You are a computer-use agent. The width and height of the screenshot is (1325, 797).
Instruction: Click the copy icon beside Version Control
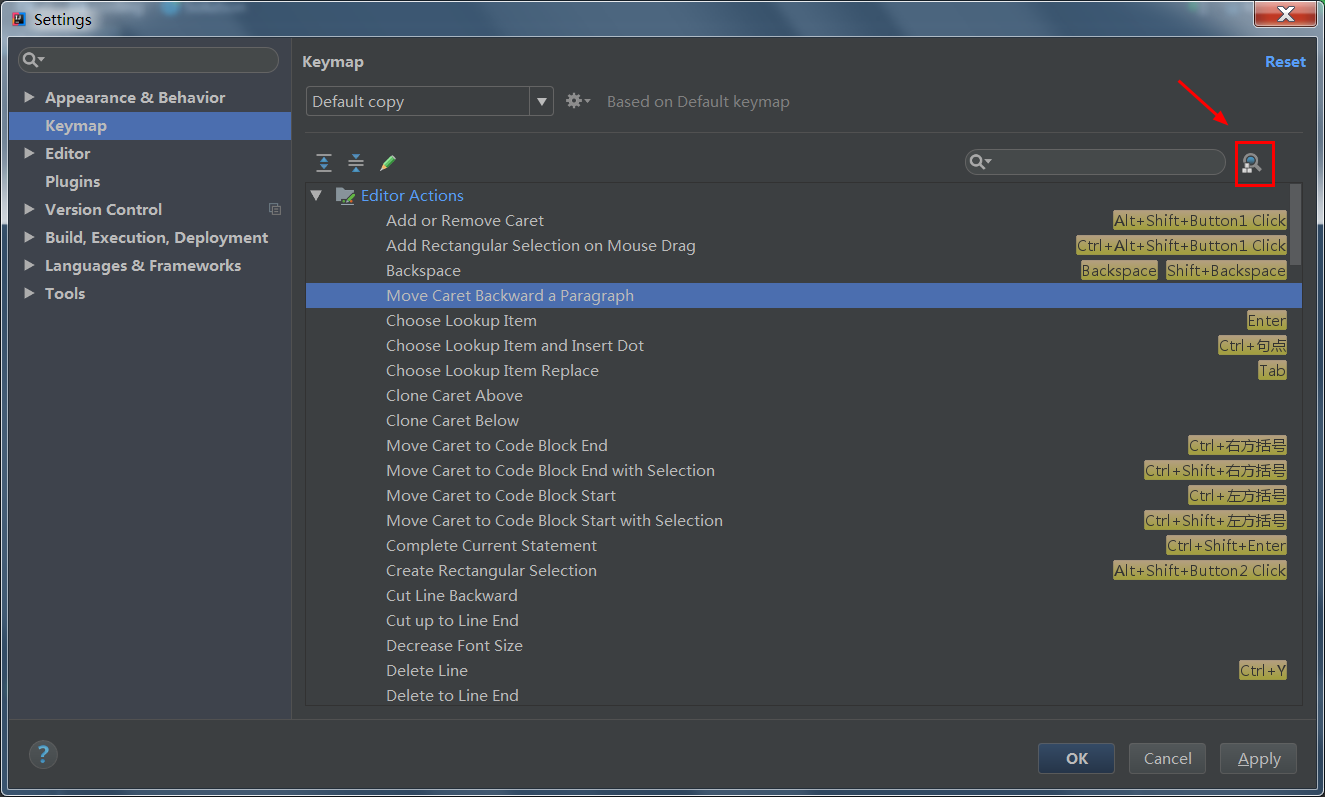tap(275, 209)
